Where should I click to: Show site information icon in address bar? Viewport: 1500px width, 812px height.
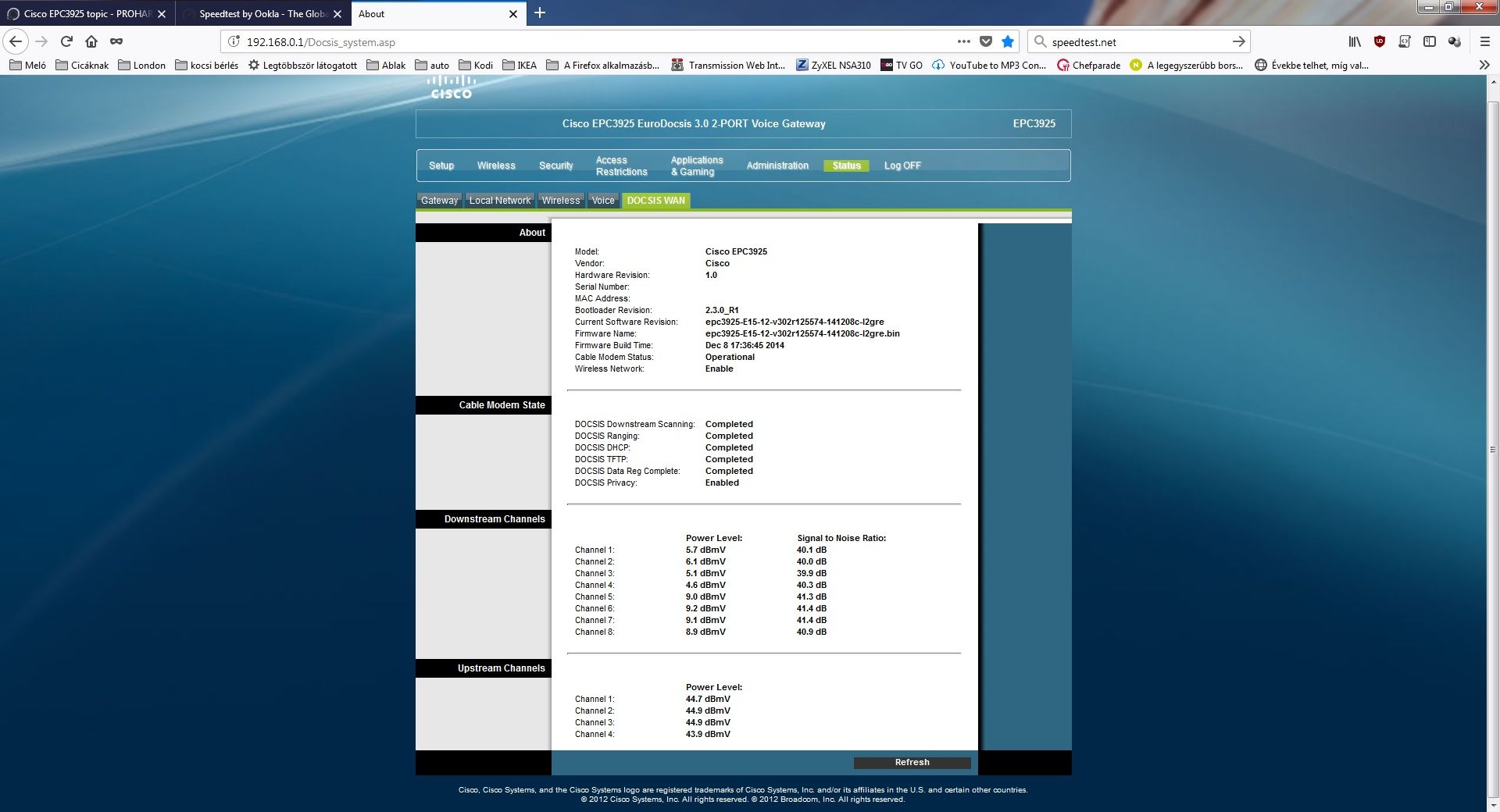tap(234, 41)
